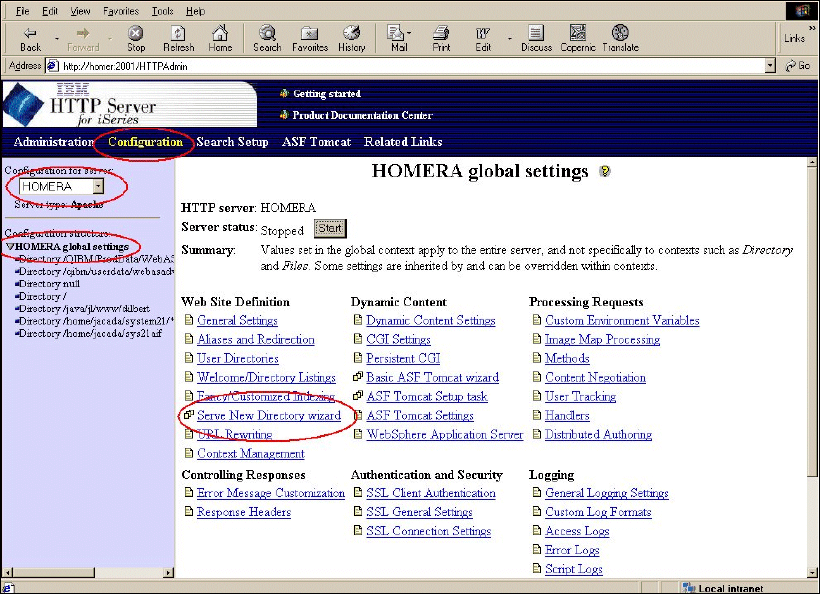This screenshot has width=820, height=594.
Task: Click the page icon beside General Settings
Action: pos(189,320)
